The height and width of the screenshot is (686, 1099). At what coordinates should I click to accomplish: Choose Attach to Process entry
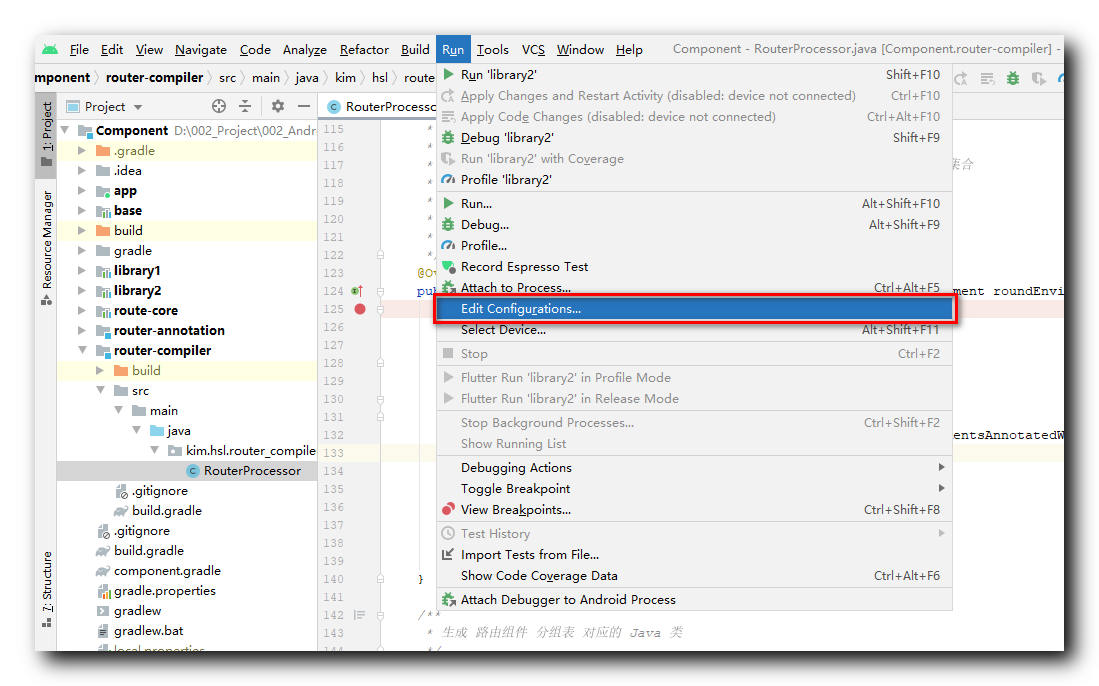[694, 287]
